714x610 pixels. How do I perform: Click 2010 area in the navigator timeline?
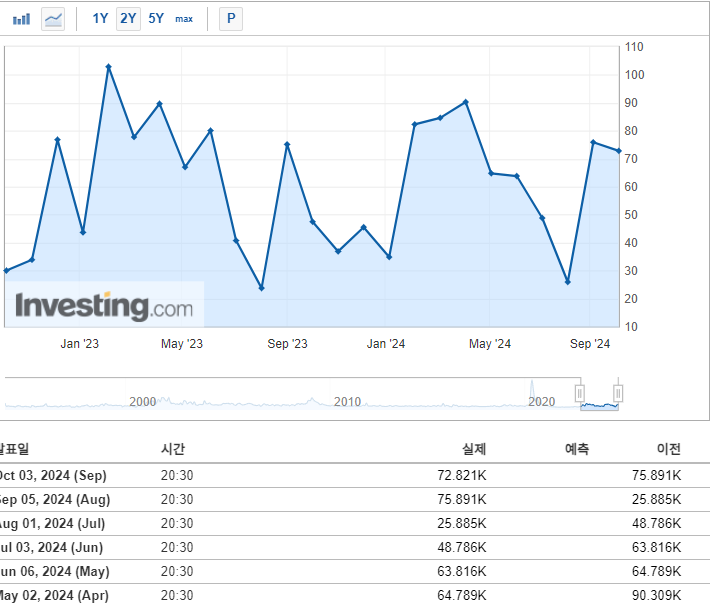click(x=347, y=401)
